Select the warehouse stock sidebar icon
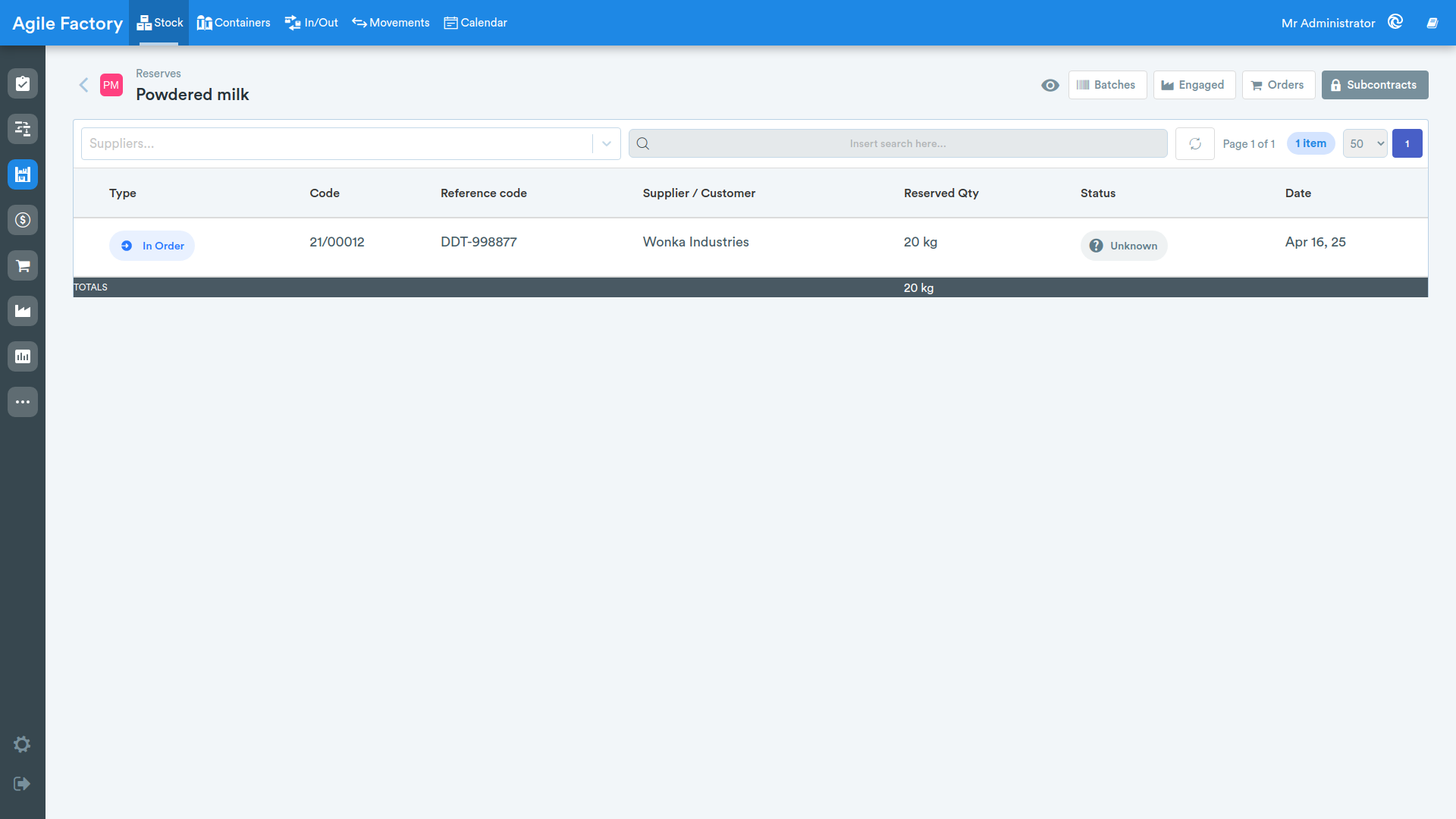This screenshot has width=1456, height=819. pos(23,174)
